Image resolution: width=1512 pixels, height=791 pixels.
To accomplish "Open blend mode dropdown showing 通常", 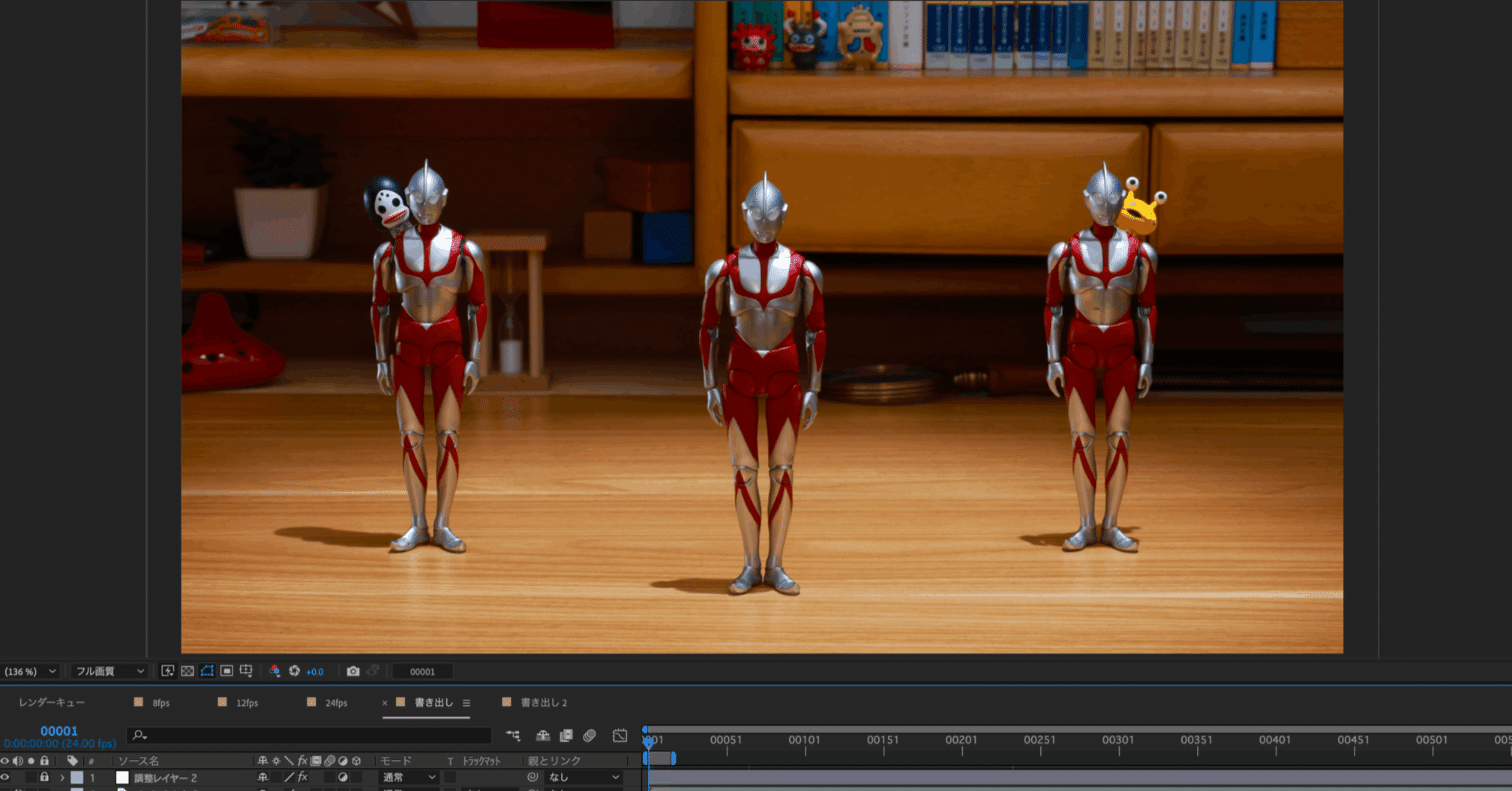I will tap(409, 777).
